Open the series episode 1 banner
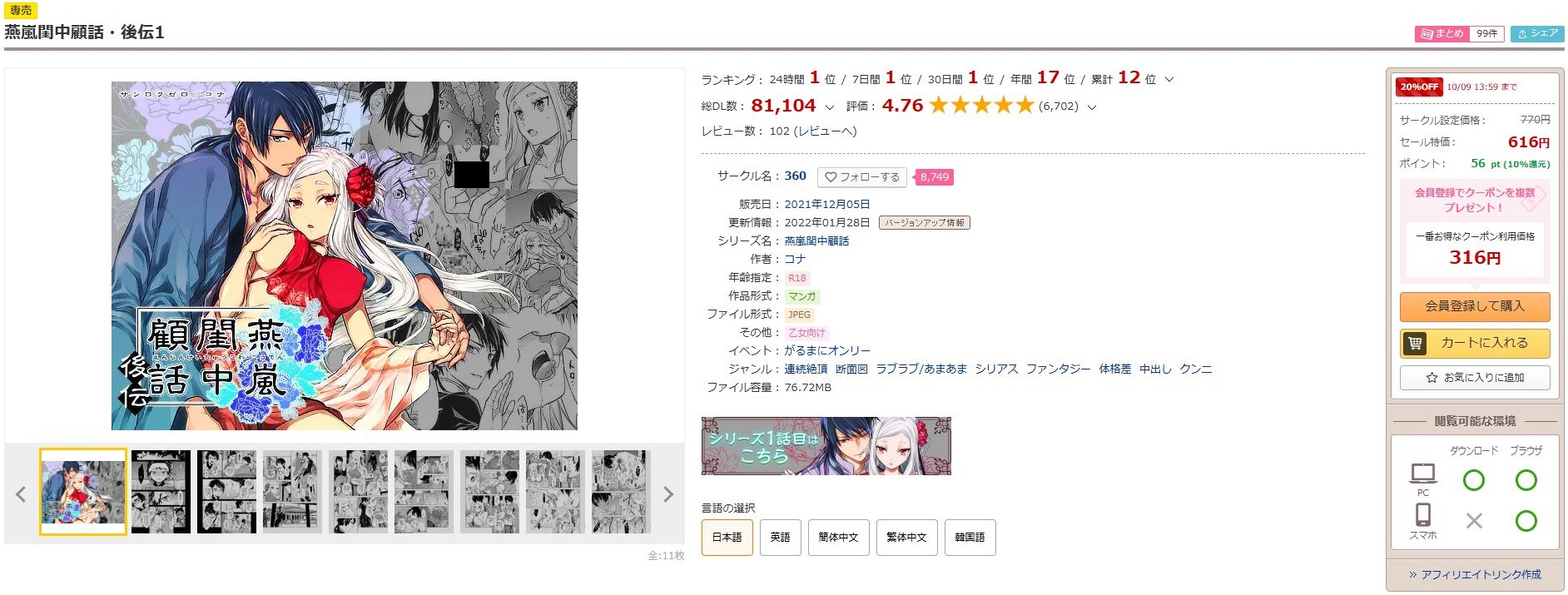 (x=826, y=446)
